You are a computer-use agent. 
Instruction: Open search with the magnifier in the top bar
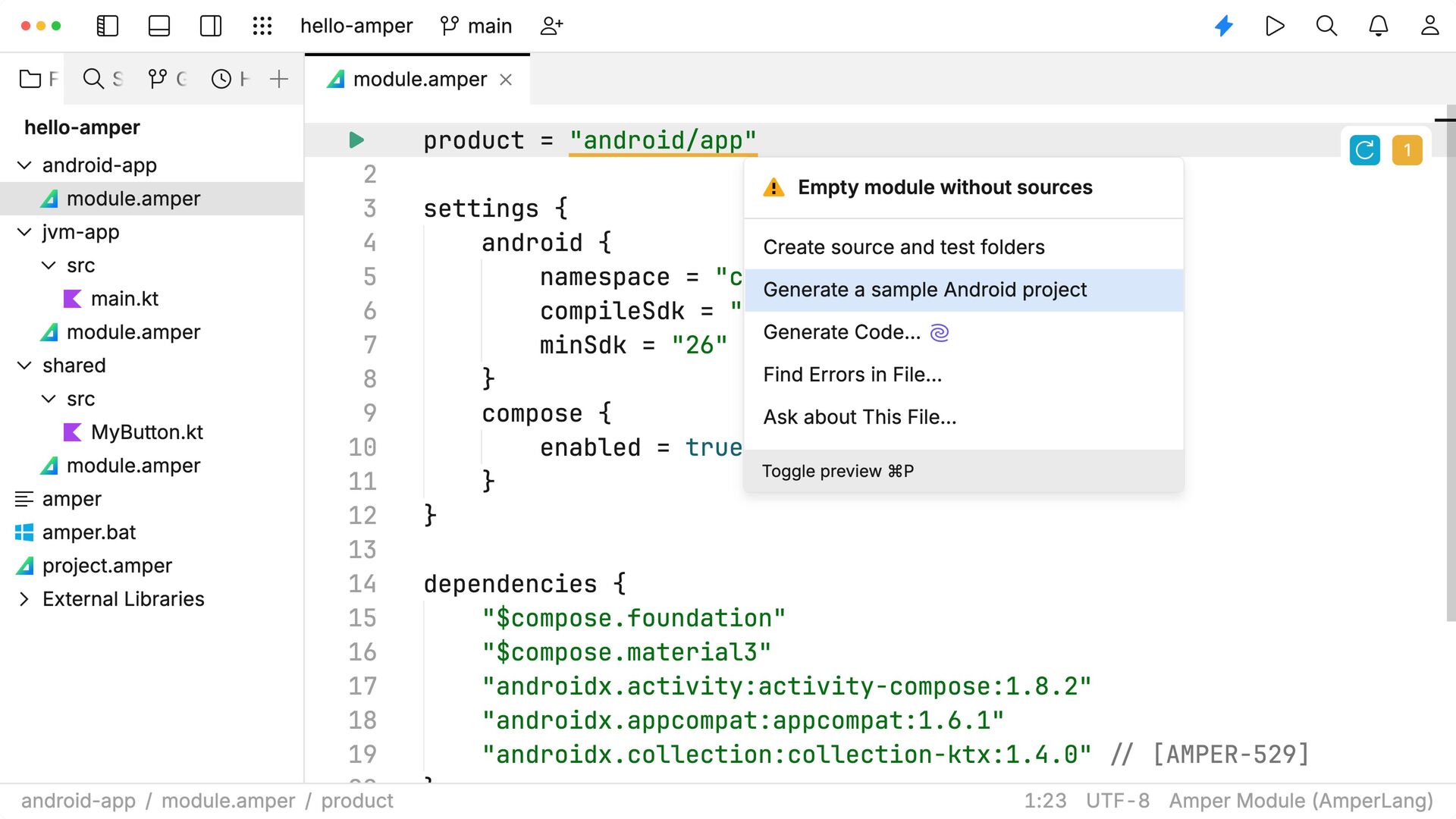[x=1326, y=26]
